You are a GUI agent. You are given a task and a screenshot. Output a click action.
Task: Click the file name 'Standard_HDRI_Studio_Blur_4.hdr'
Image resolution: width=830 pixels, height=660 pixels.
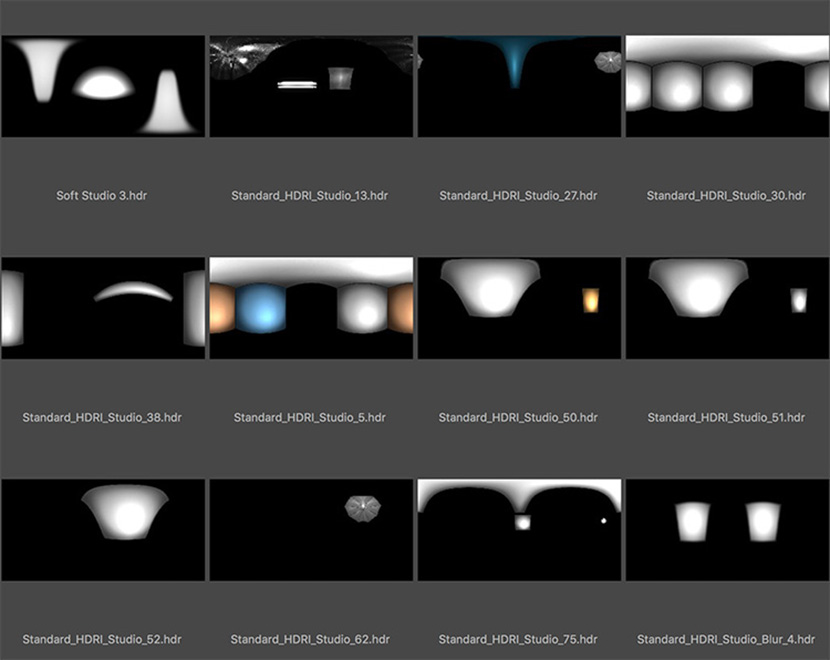(x=726, y=639)
